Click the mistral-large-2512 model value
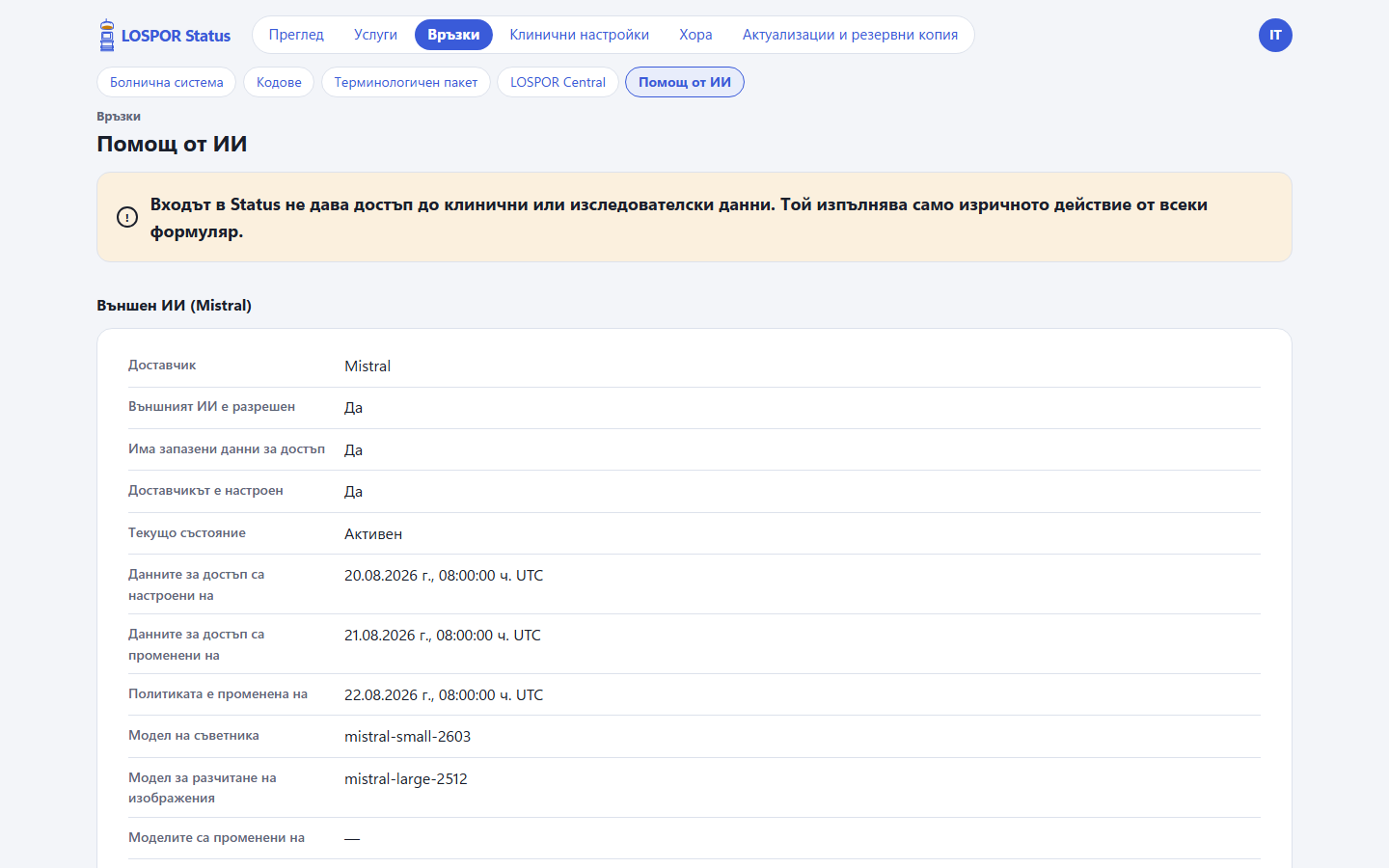 (x=406, y=779)
